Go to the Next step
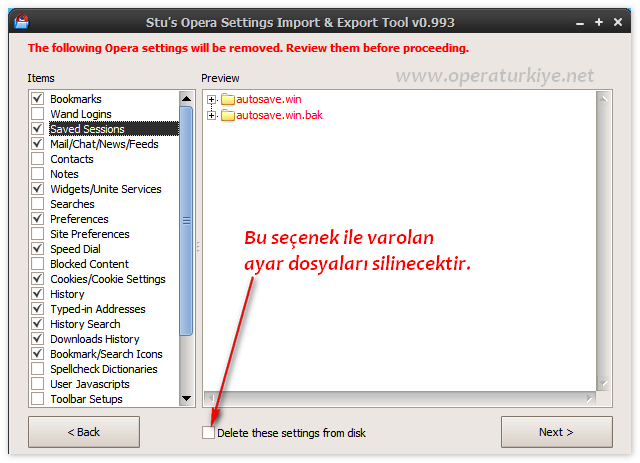Viewport: 640px width, 463px height. pyautogui.click(x=556, y=432)
